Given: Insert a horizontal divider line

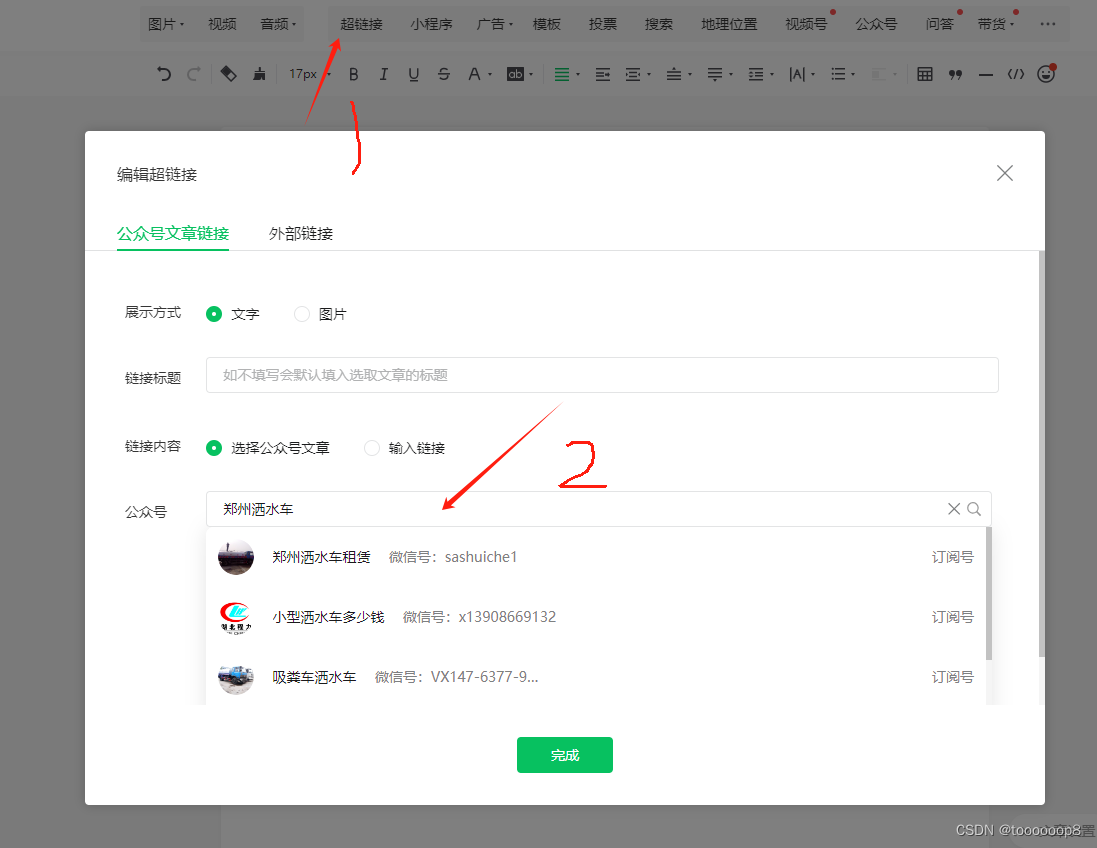Looking at the screenshot, I should [986, 74].
